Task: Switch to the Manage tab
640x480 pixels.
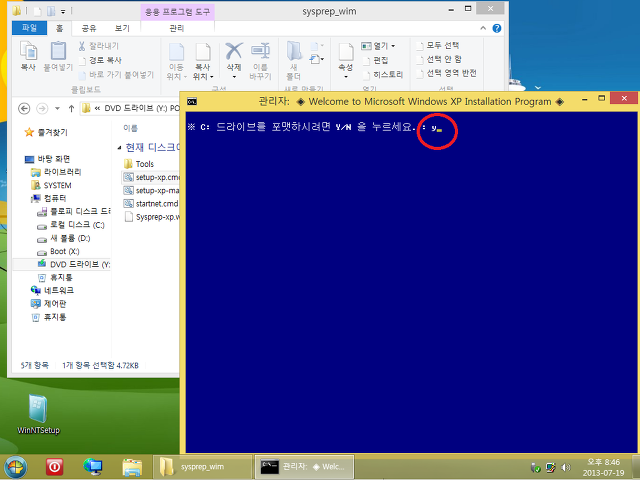Action: click(177, 28)
